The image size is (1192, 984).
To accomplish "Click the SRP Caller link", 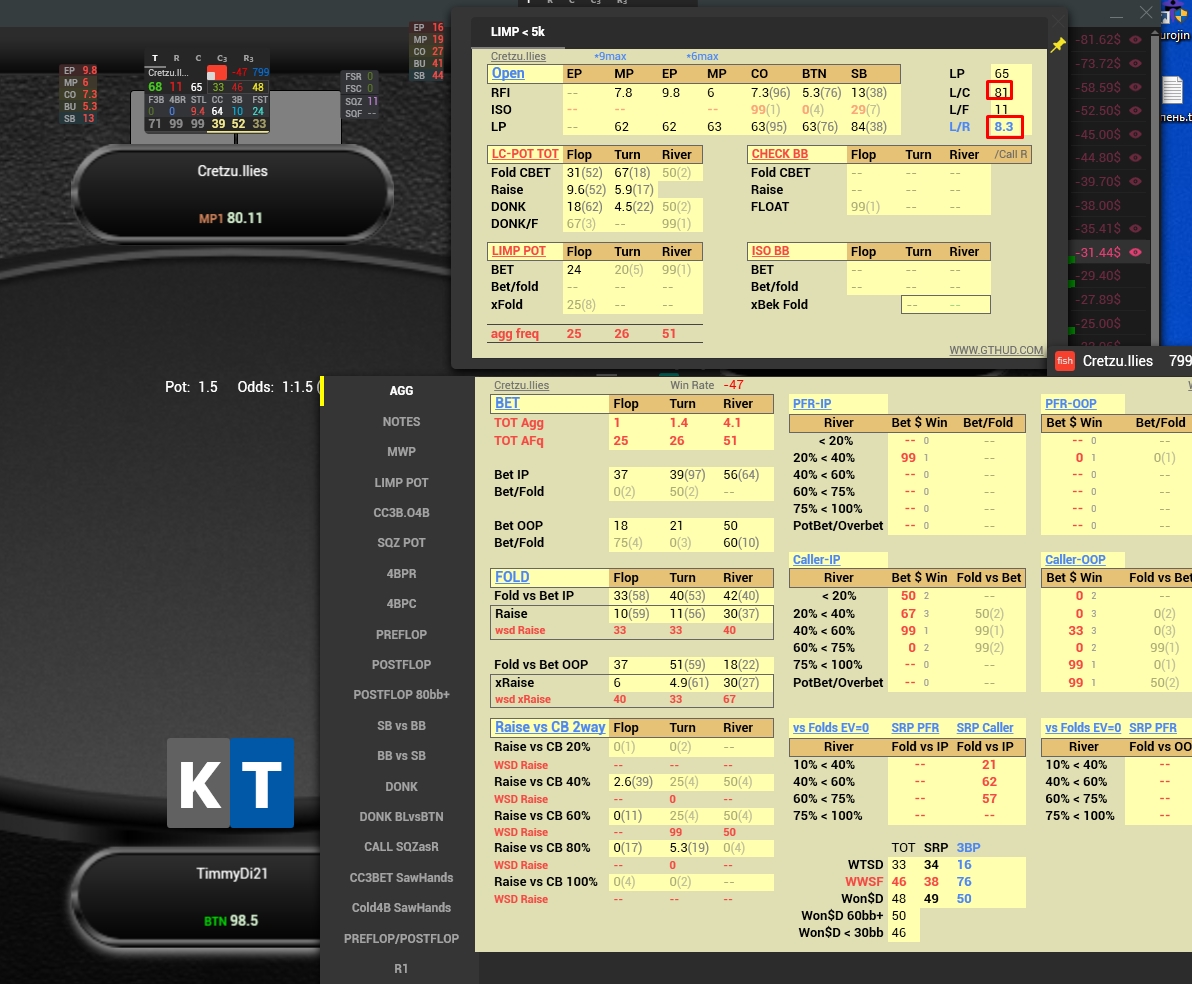I will pos(984,728).
